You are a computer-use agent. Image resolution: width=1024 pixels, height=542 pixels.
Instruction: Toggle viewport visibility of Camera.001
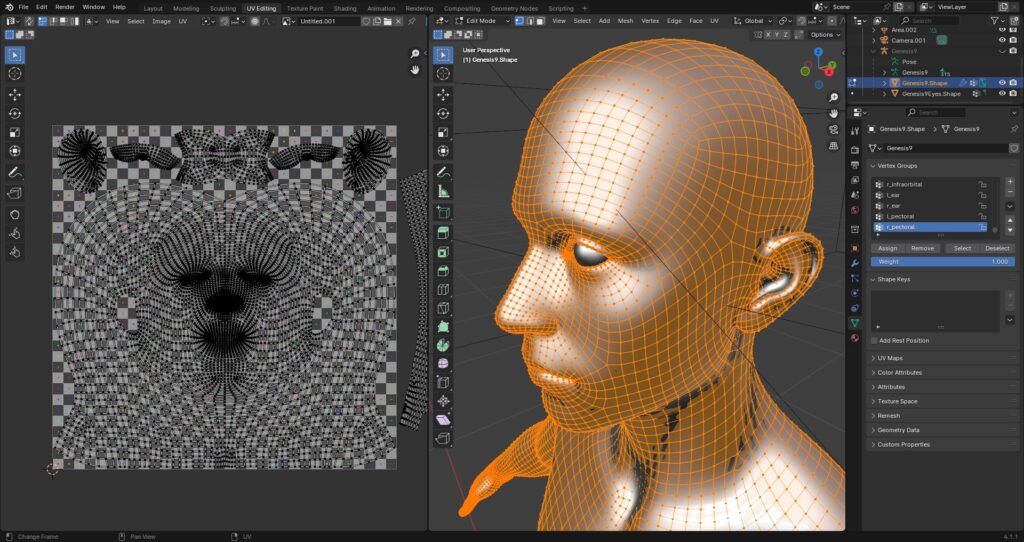pos(1002,40)
